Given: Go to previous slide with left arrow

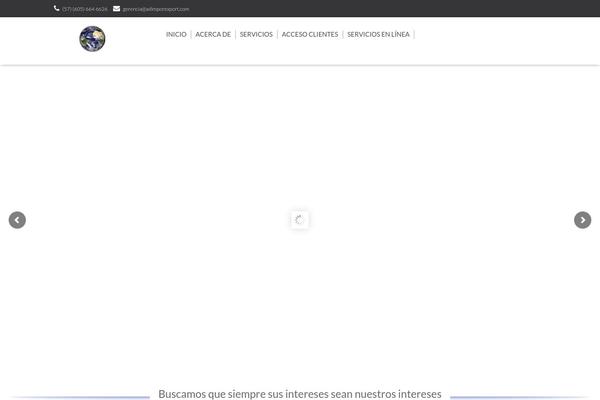Looking at the screenshot, I should tap(17, 220).
